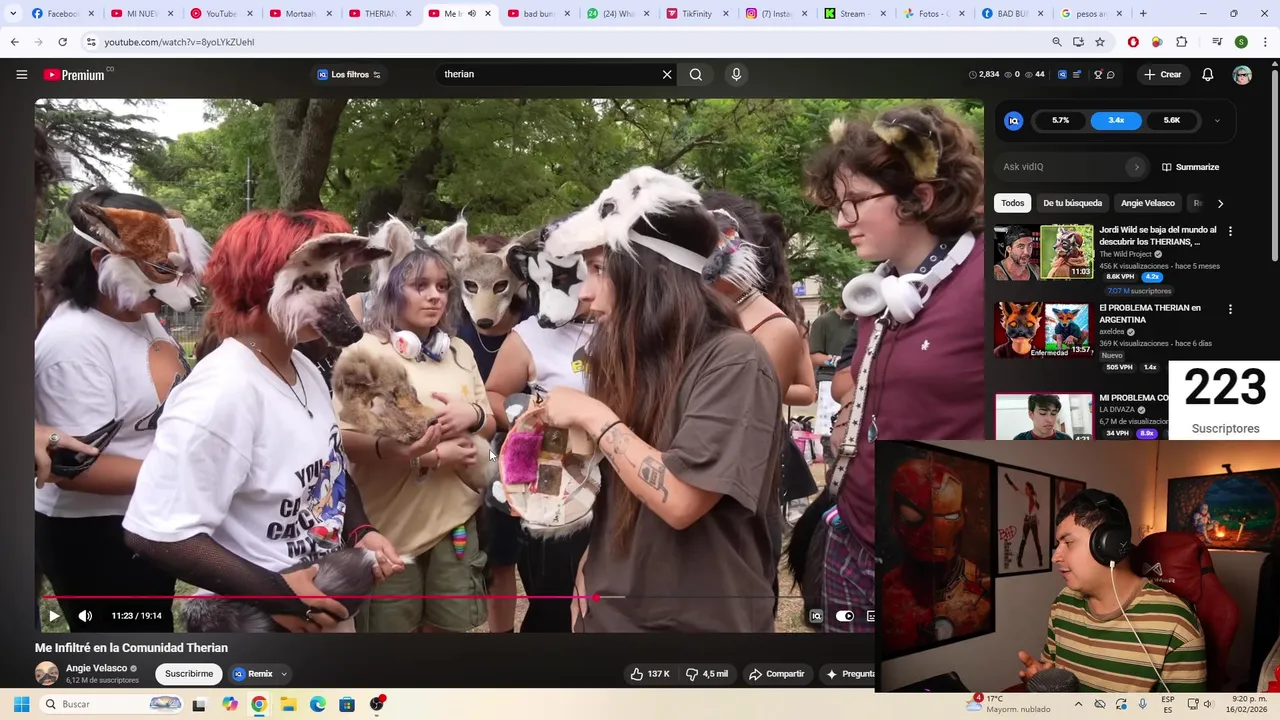This screenshot has height=720, width=1280.
Task: Select the Todos filter chip
Action: point(1013,203)
